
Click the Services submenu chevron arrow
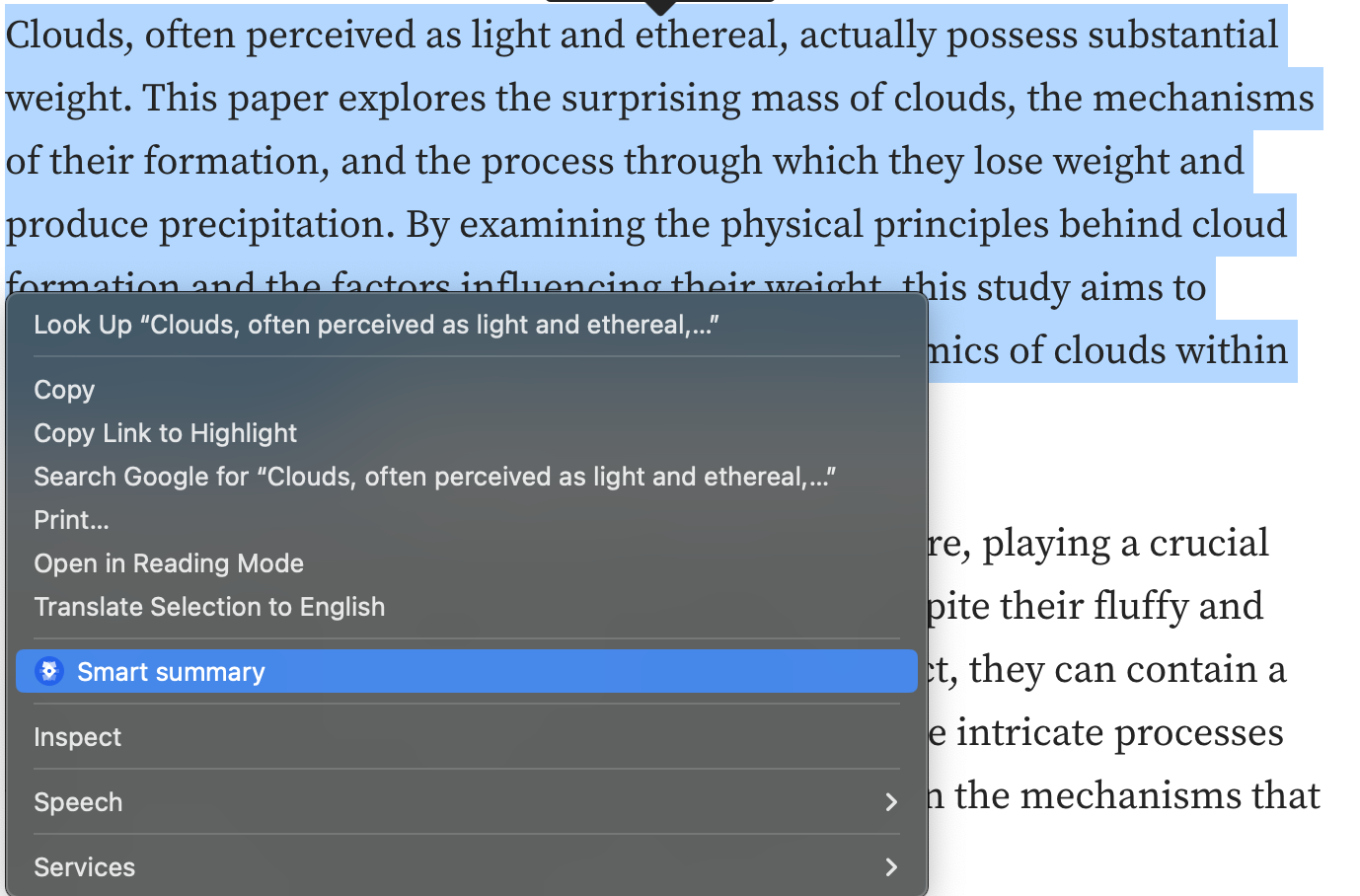click(891, 866)
